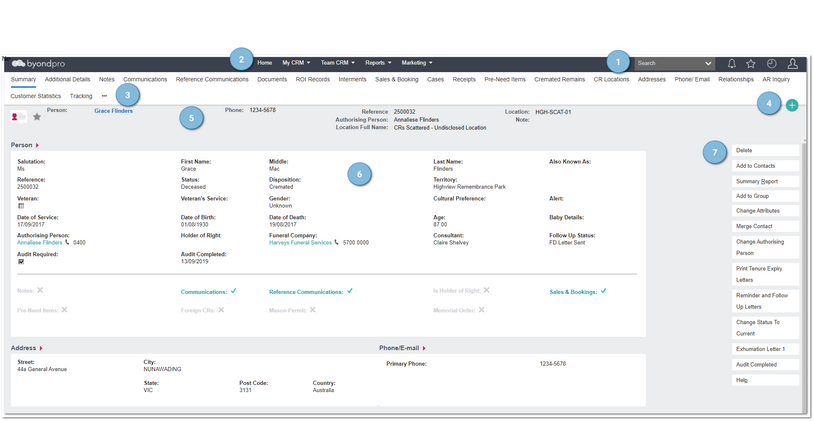Image resolution: width=814 pixels, height=421 pixels.
Task: Switch to the Additional Details tab
Action: (67, 79)
